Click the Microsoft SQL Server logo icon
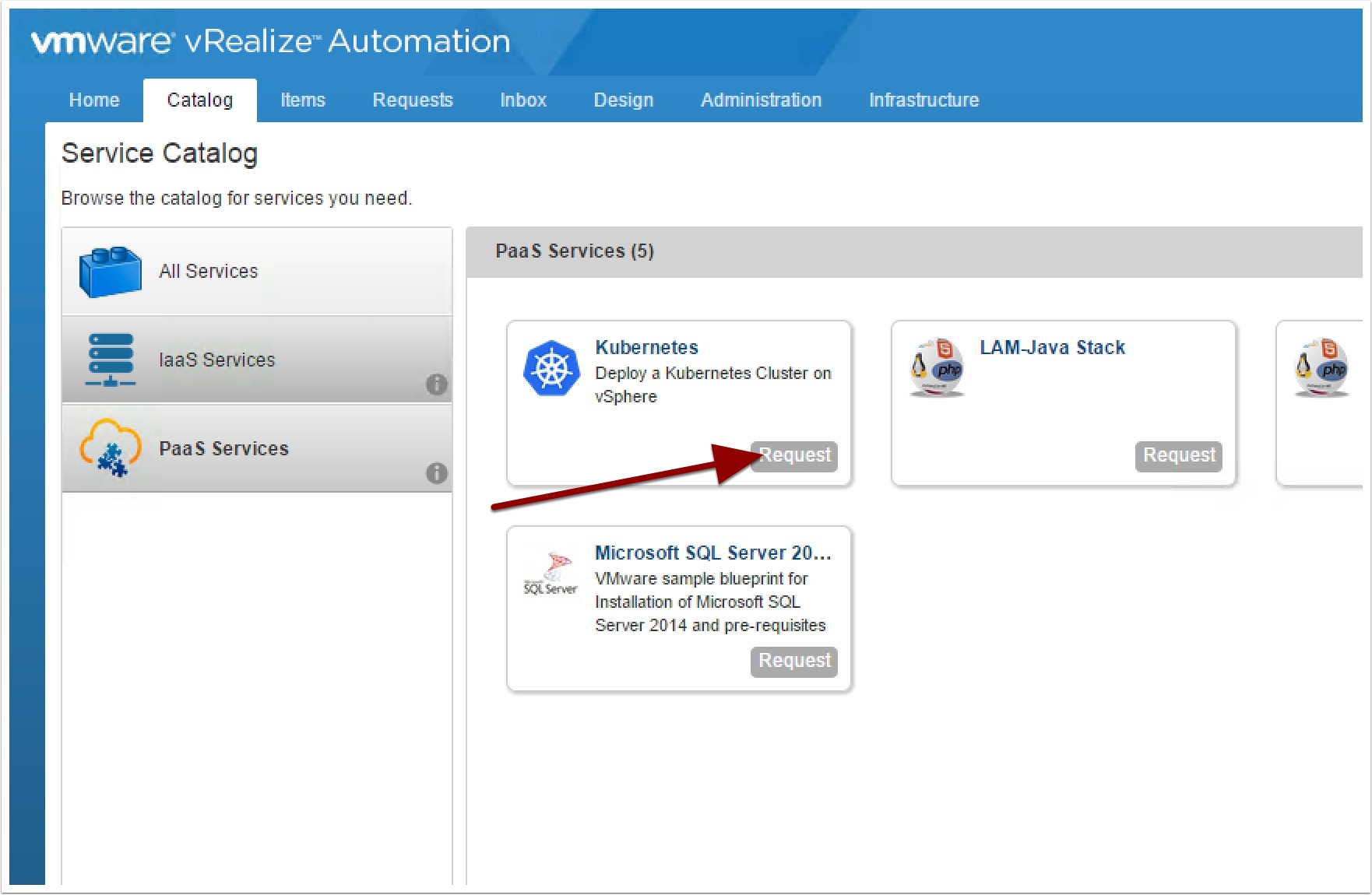Viewport: 1372px width, 895px height. point(551,574)
